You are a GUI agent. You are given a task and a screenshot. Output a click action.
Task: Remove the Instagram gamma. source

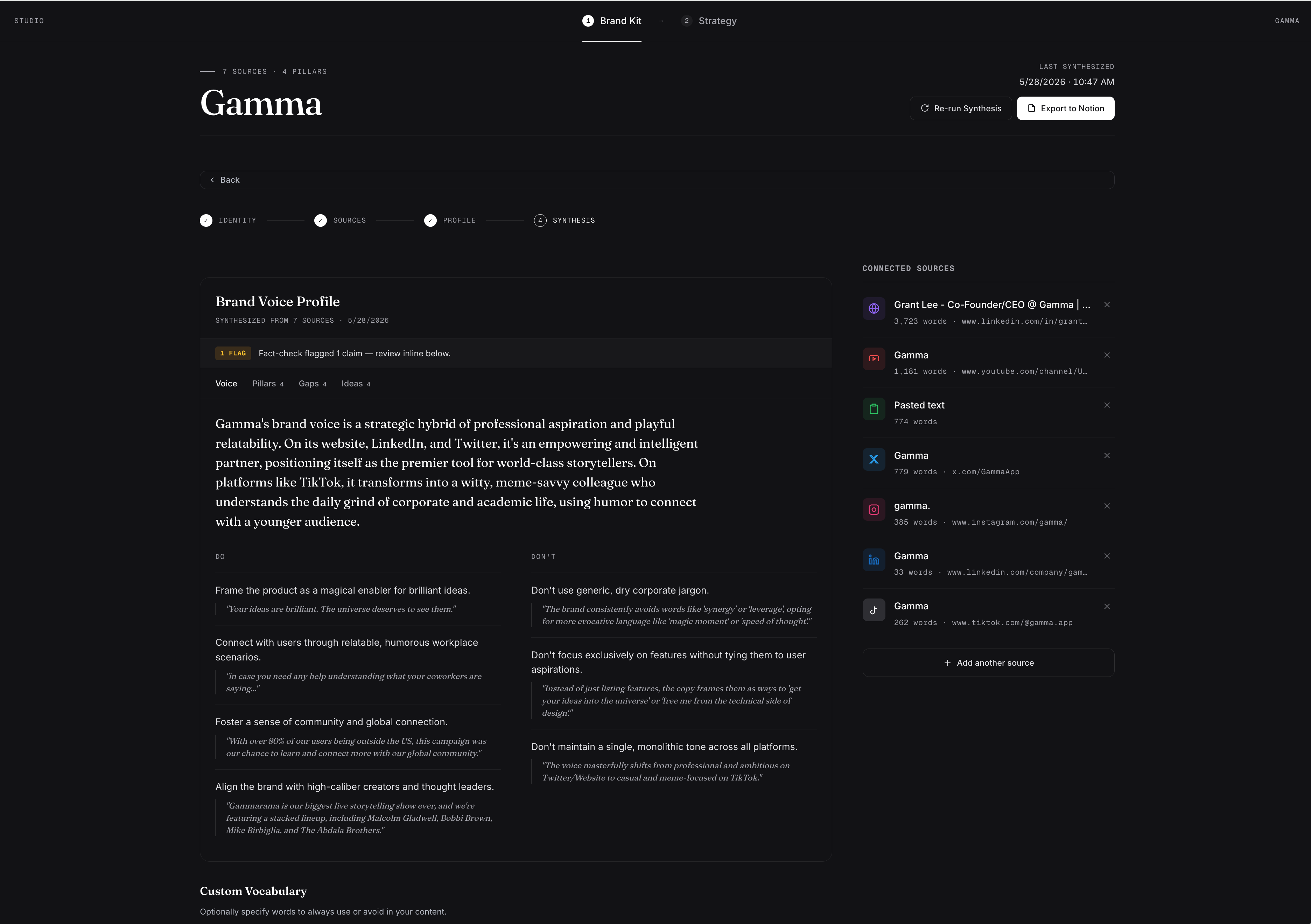pyautogui.click(x=1107, y=506)
